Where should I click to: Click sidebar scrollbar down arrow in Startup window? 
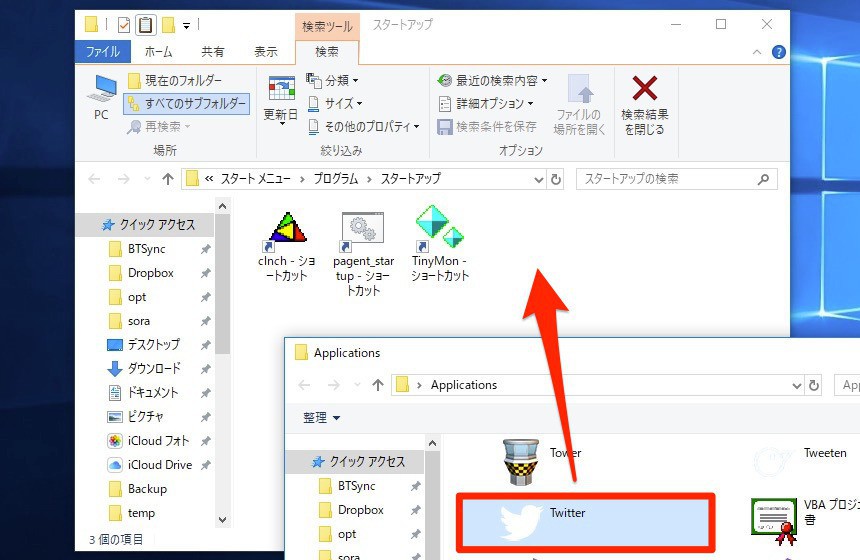click(222, 520)
